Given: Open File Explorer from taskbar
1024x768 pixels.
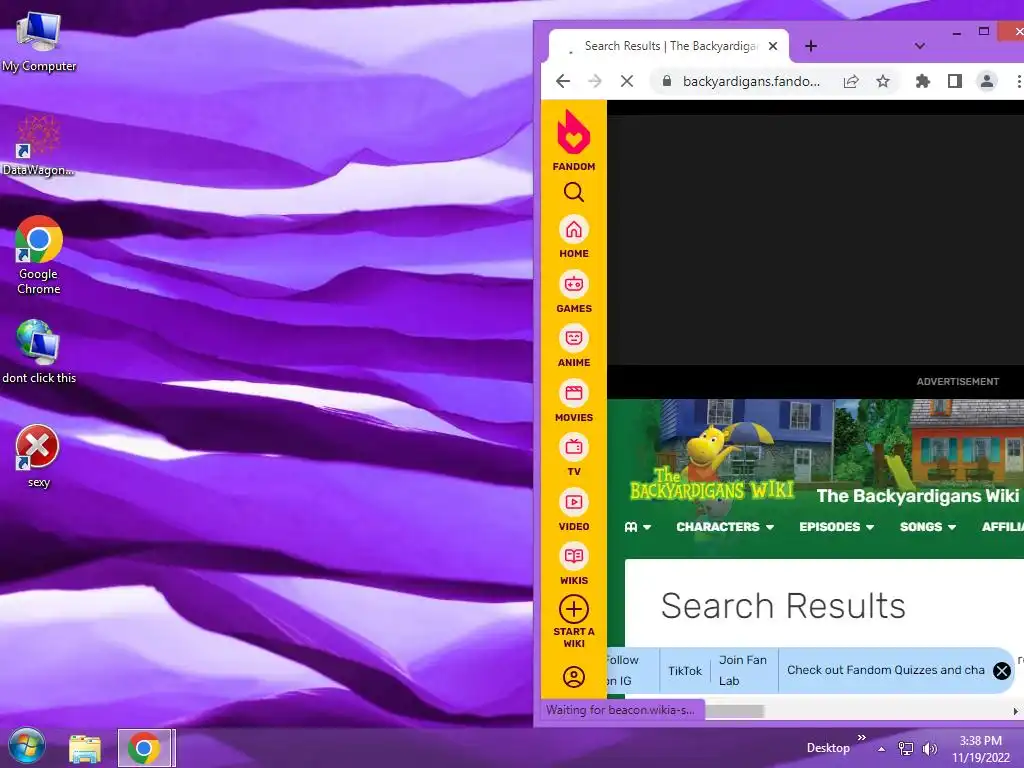Looking at the screenshot, I should 85,748.
